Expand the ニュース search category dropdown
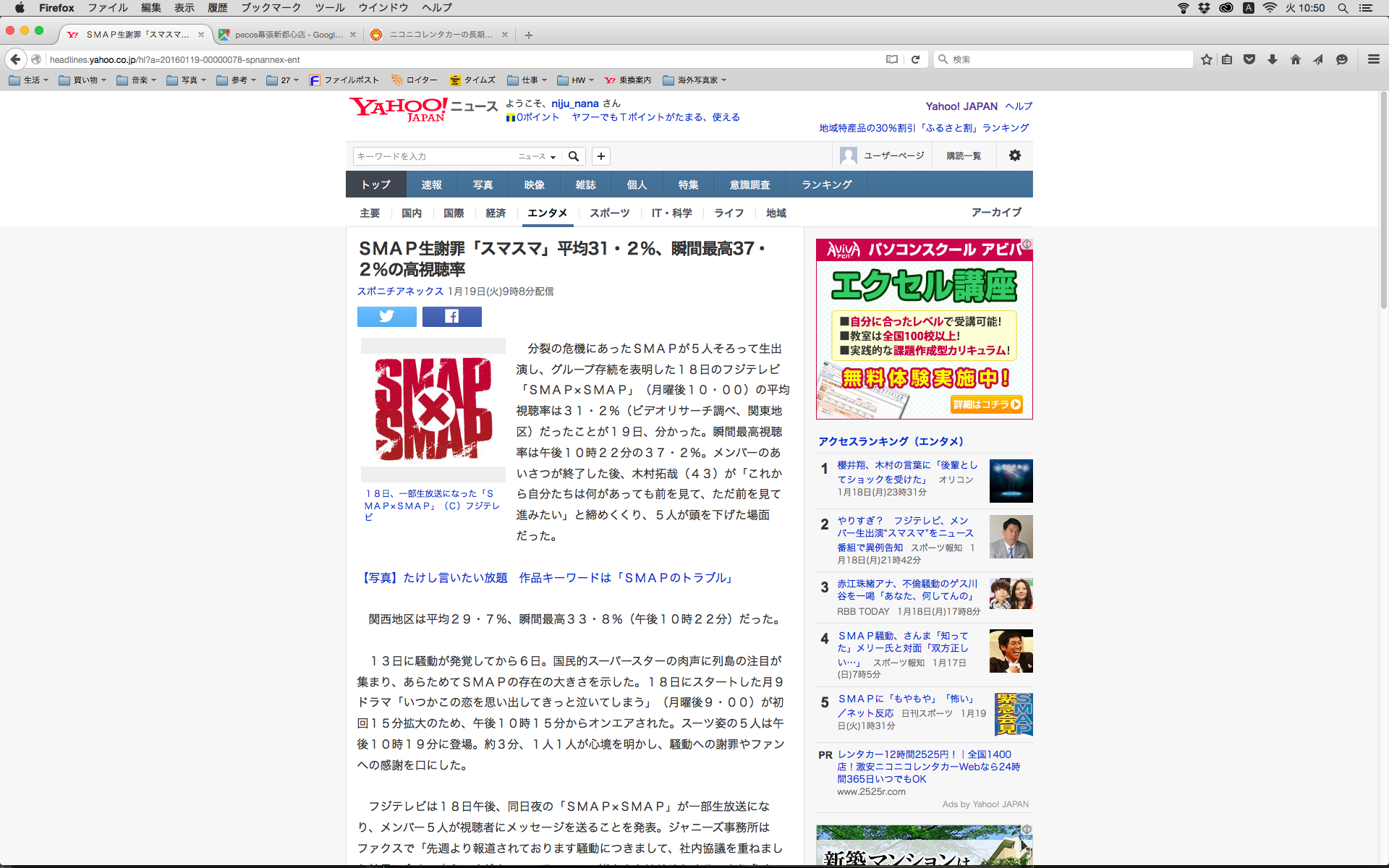This screenshot has width=1389, height=868. [537, 156]
